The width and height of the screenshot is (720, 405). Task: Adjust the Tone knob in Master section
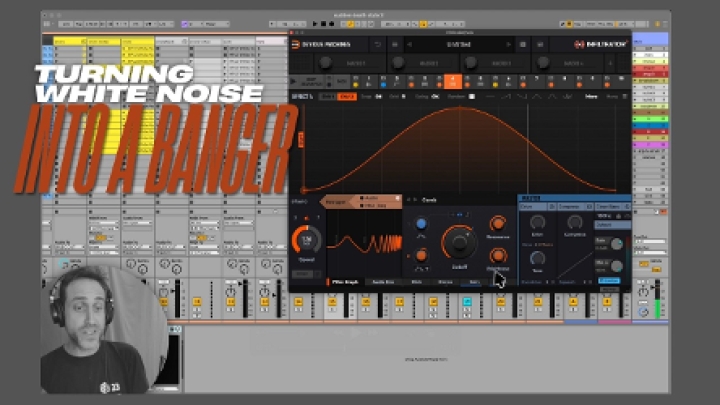pos(537,259)
